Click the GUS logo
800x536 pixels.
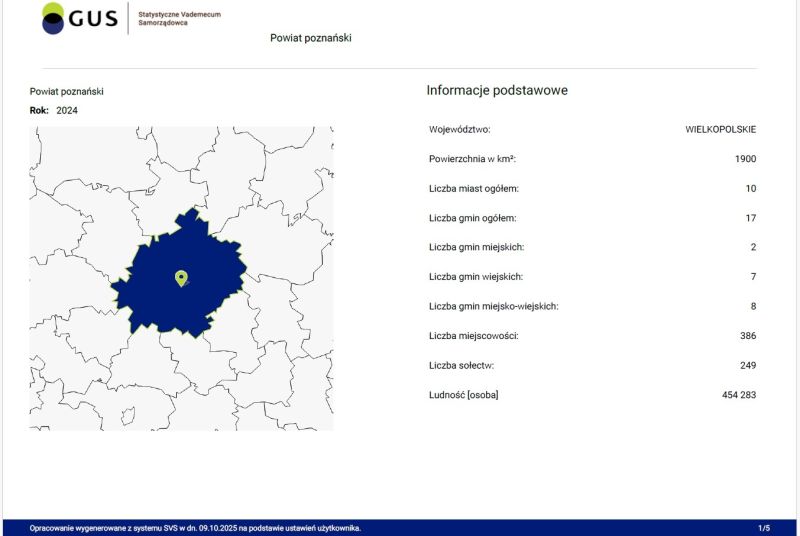click(79, 18)
